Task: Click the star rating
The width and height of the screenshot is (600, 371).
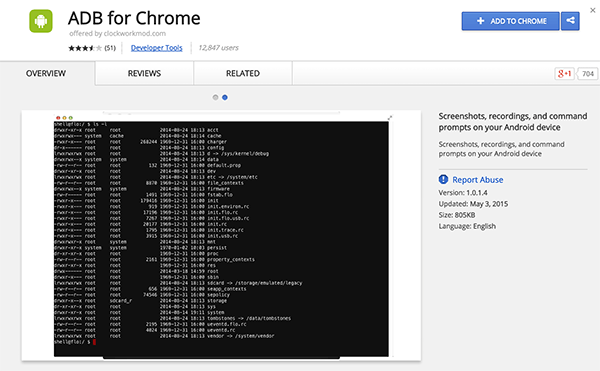Action: 85,48
